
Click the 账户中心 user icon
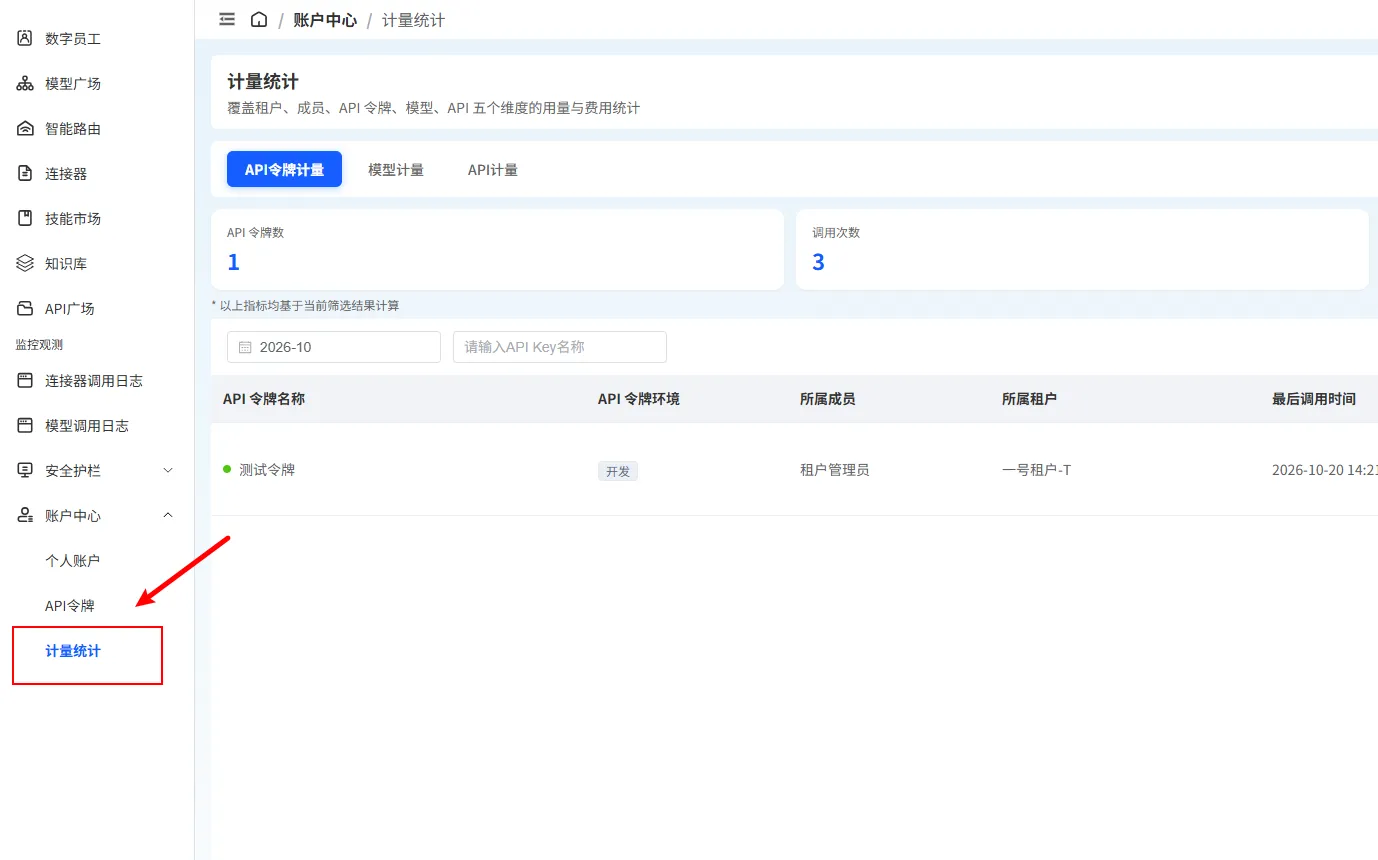coord(25,515)
